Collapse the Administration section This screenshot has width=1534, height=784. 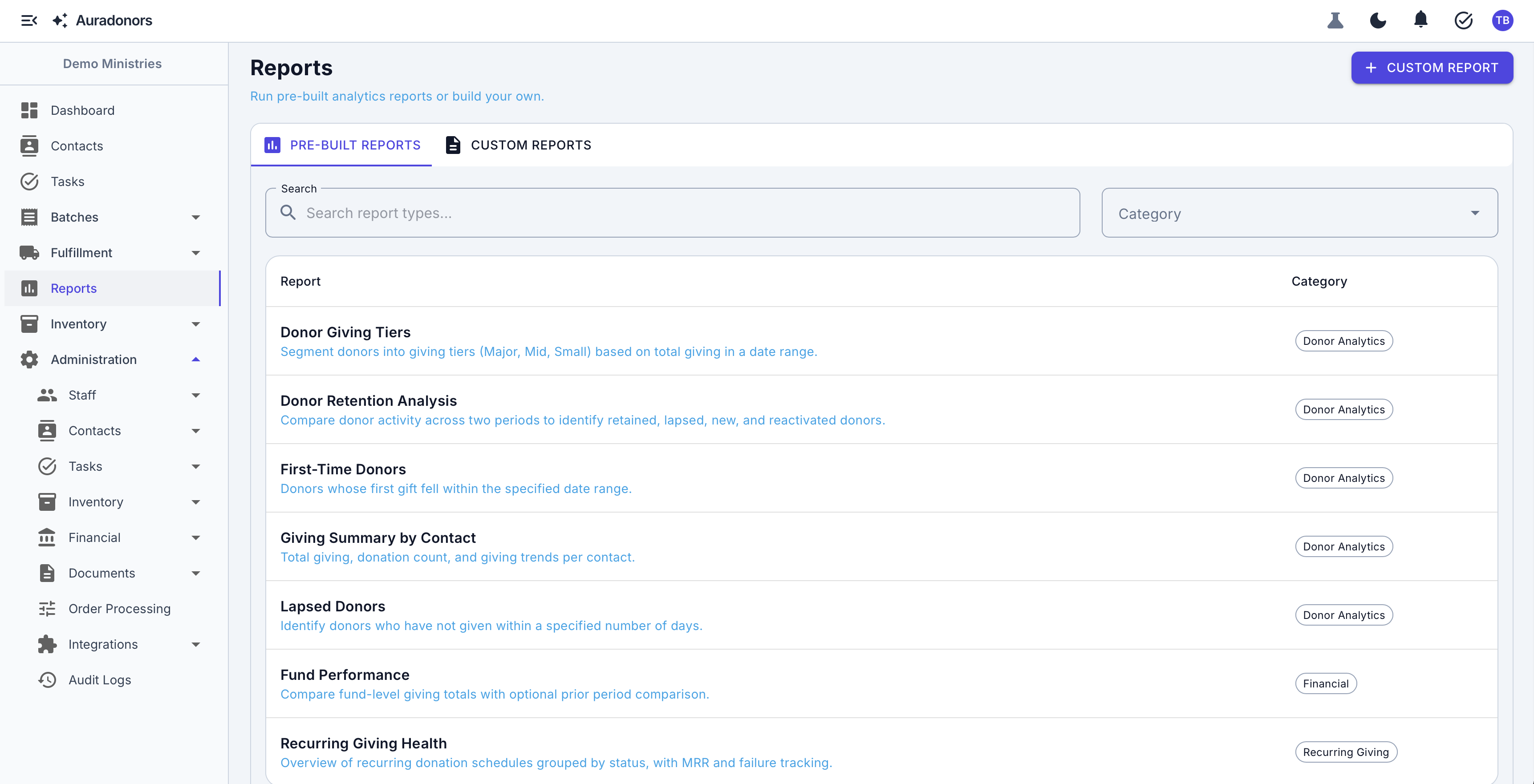point(195,360)
